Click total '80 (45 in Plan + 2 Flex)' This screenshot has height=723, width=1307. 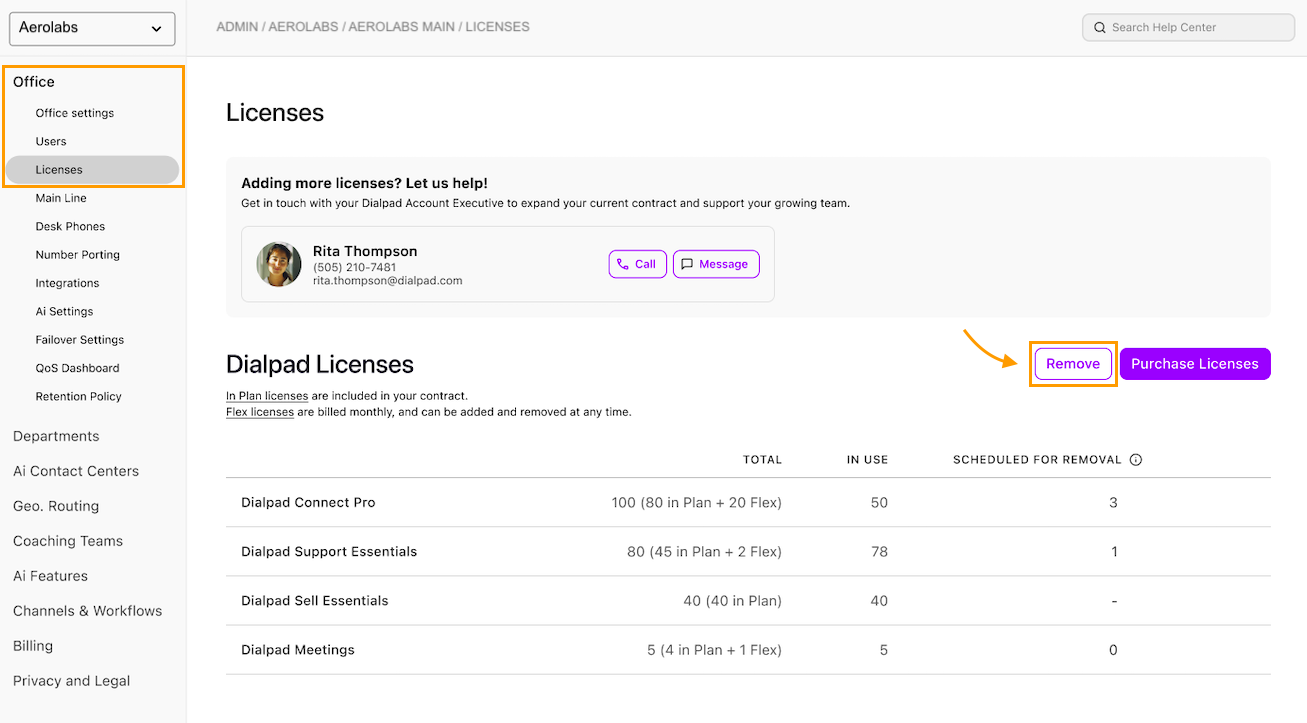coord(705,552)
